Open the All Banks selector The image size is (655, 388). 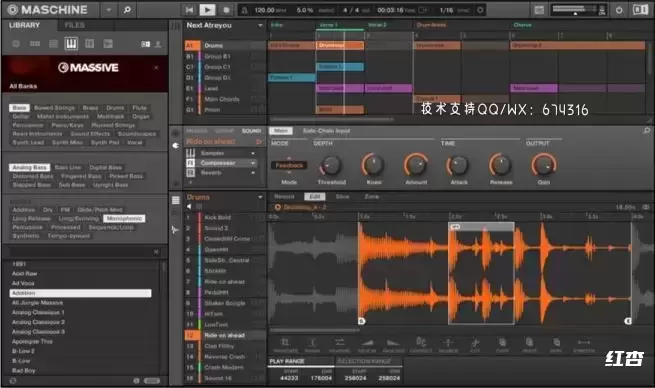23,86
